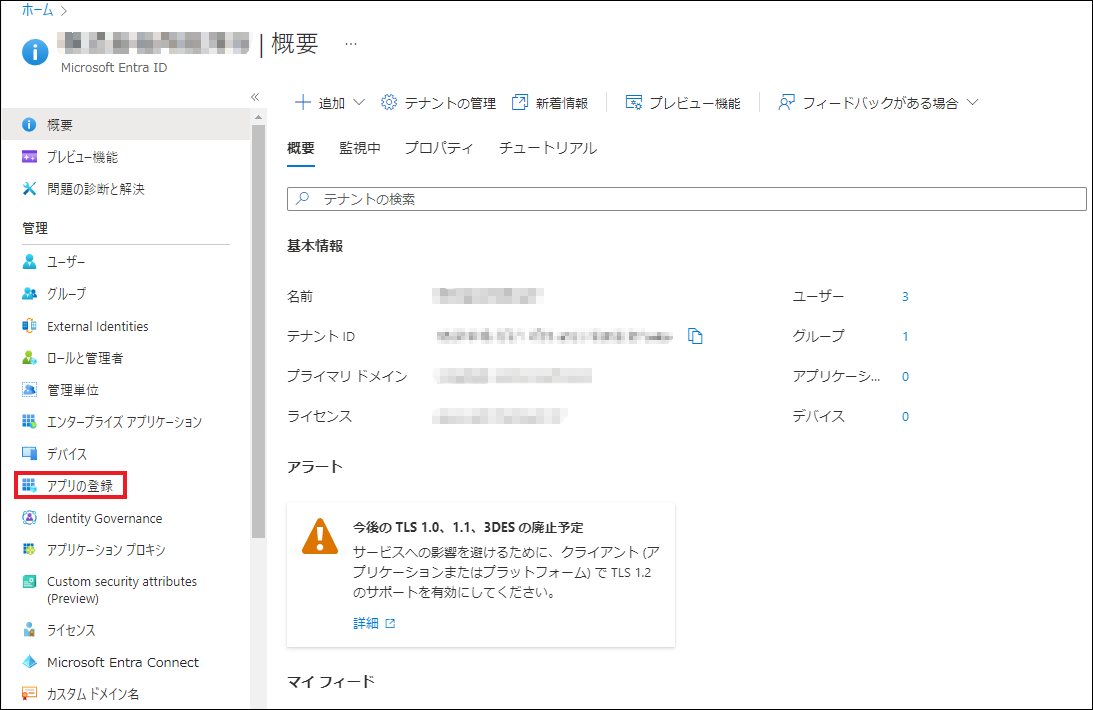This screenshot has height=710, width=1093.
Task: Click the ホーム breadcrumb link
Action: [x=37, y=10]
